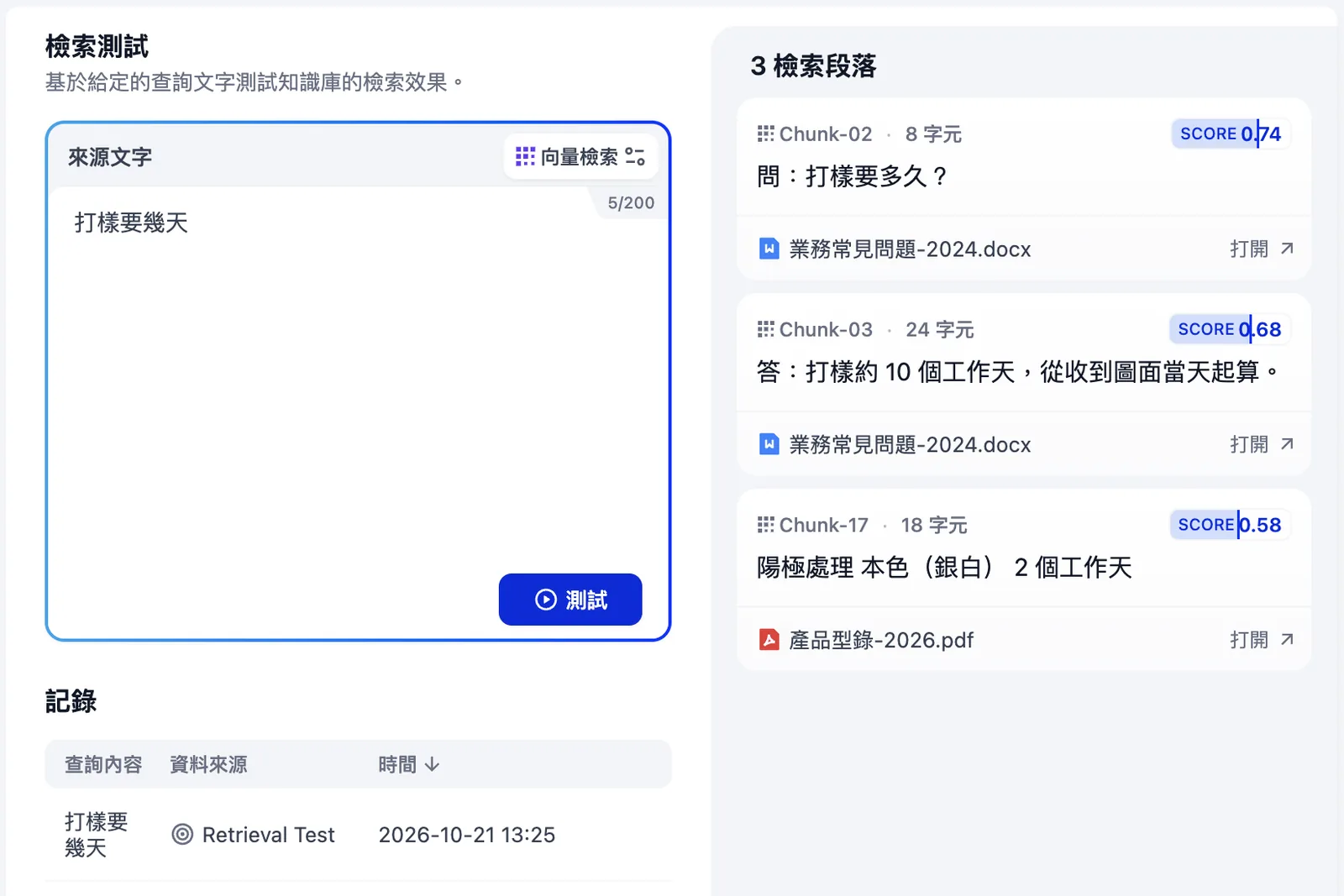Image resolution: width=1344 pixels, height=896 pixels.
Task: Click the purple vector search grid icon
Action: click(525, 156)
